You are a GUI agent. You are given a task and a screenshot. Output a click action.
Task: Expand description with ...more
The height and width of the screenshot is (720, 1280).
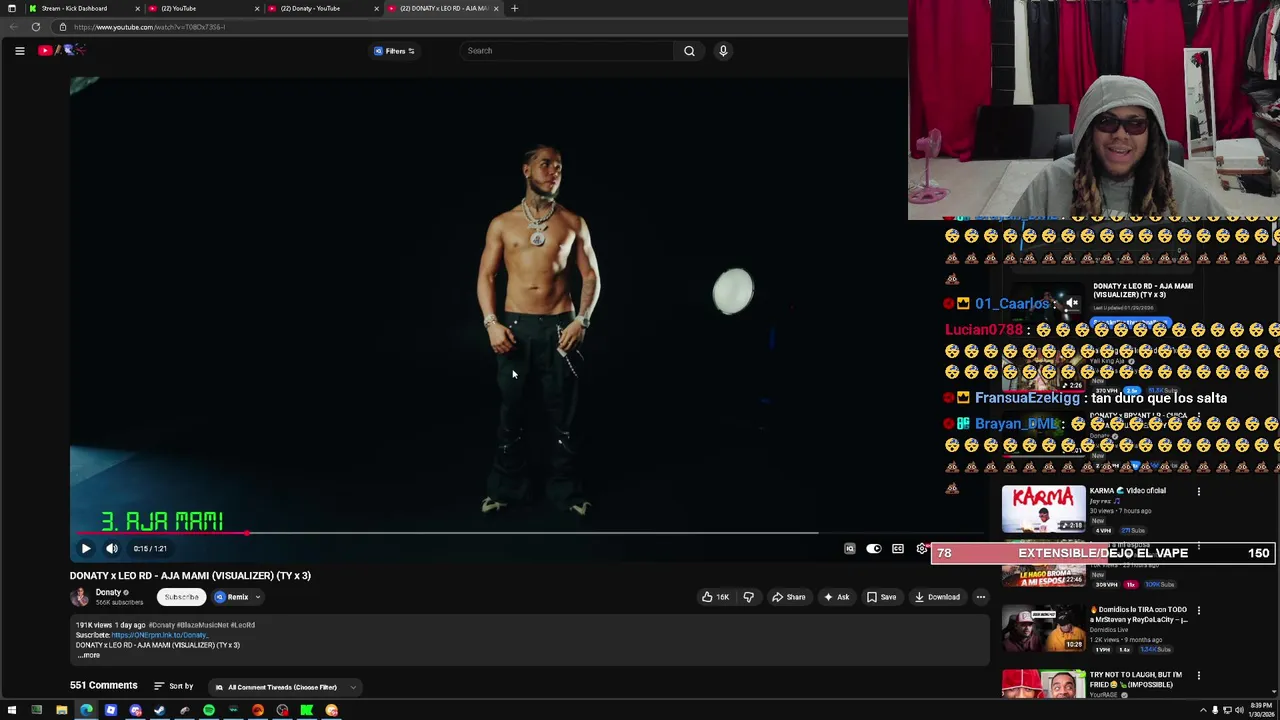click(89, 655)
